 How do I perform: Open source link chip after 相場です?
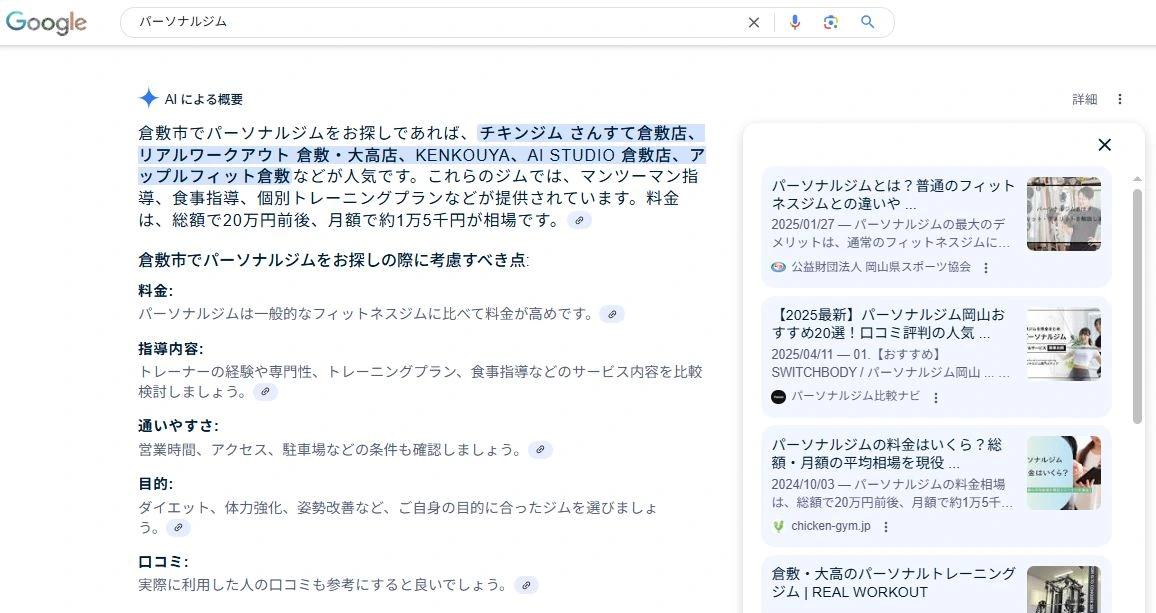tap(579, 221)
